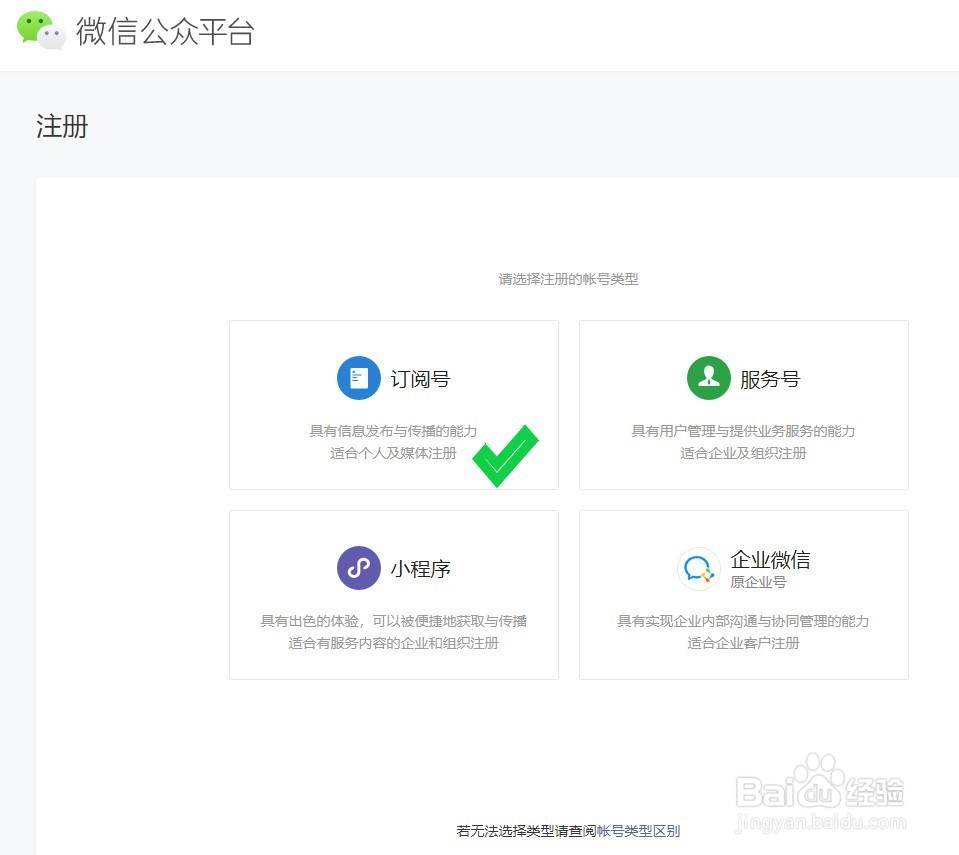Image resolution: width=959 pixels, height=855 pixels.
Task: Click the text 具有出色的体验，可以被便捷地获取与传播
Action: [x=393, y=621]
